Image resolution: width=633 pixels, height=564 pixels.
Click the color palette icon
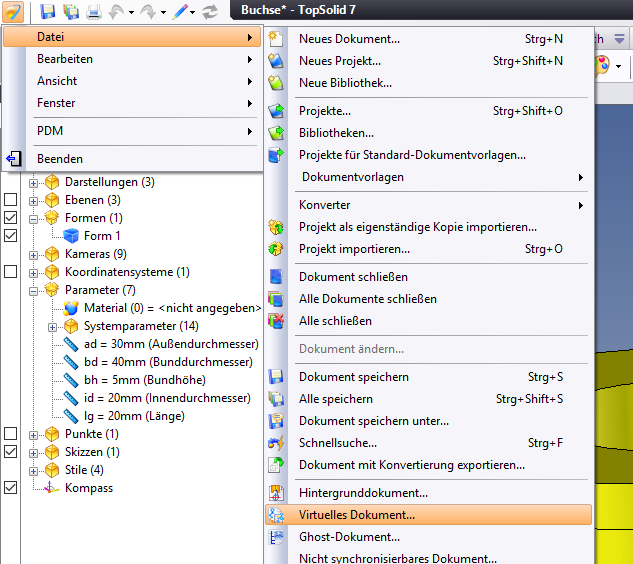[x=602, y=65]
